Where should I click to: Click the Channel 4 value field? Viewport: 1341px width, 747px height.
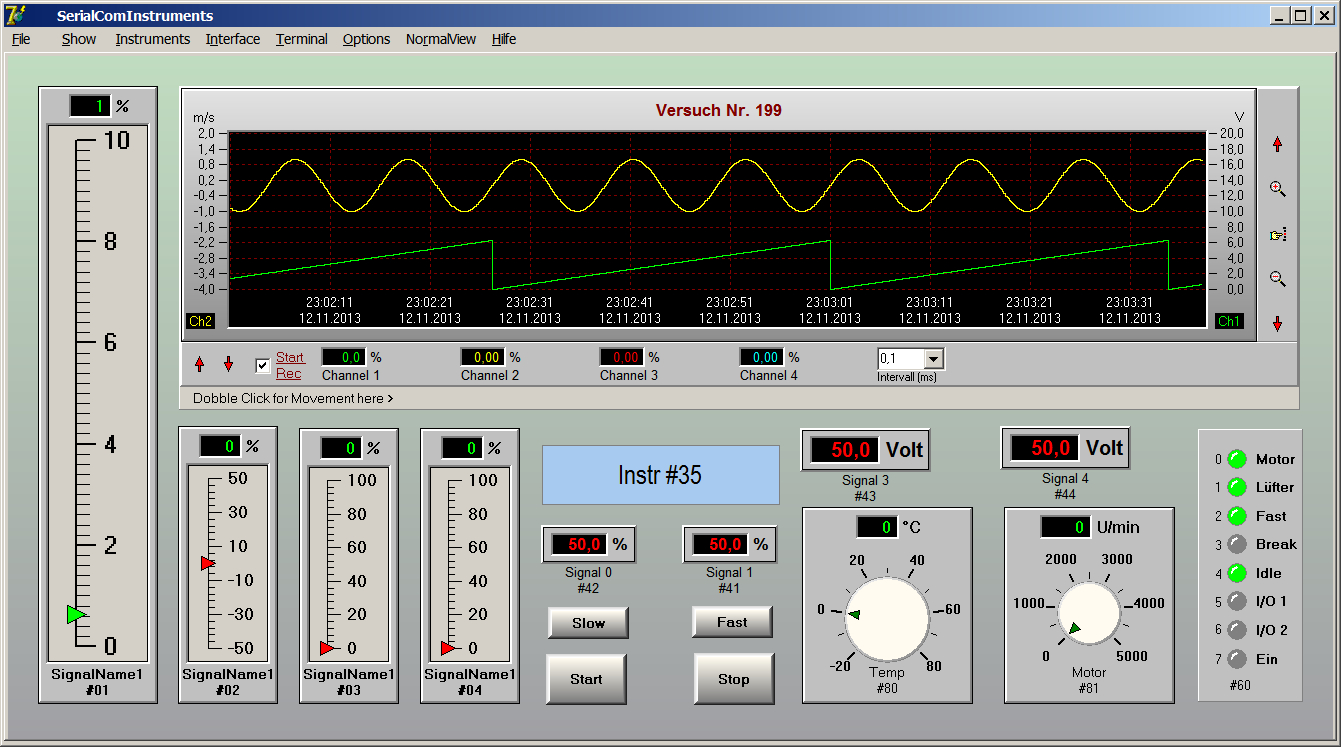(x=762, y=357)
